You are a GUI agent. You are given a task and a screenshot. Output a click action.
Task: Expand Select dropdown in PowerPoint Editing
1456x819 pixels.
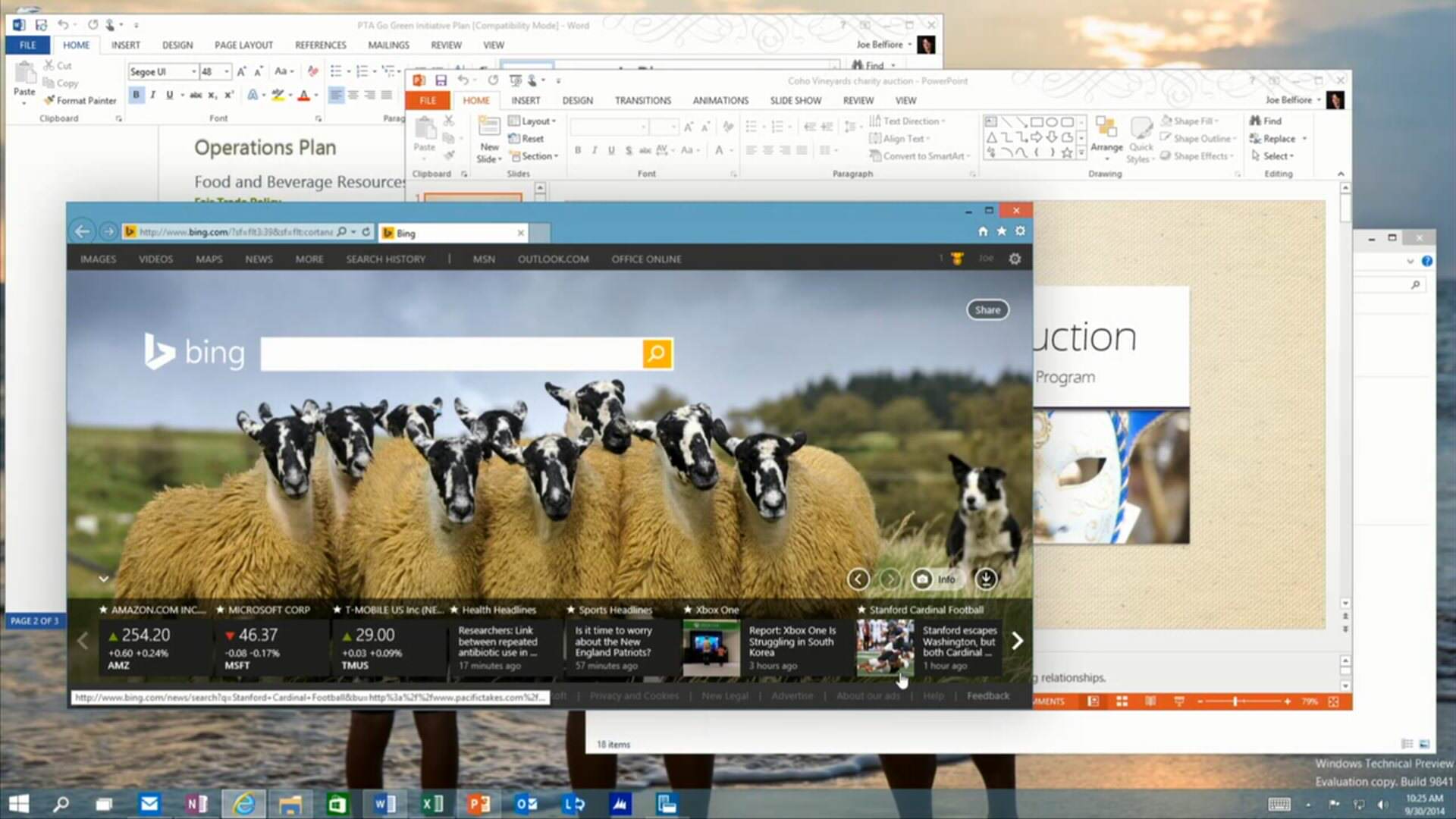coord(1272,156)
